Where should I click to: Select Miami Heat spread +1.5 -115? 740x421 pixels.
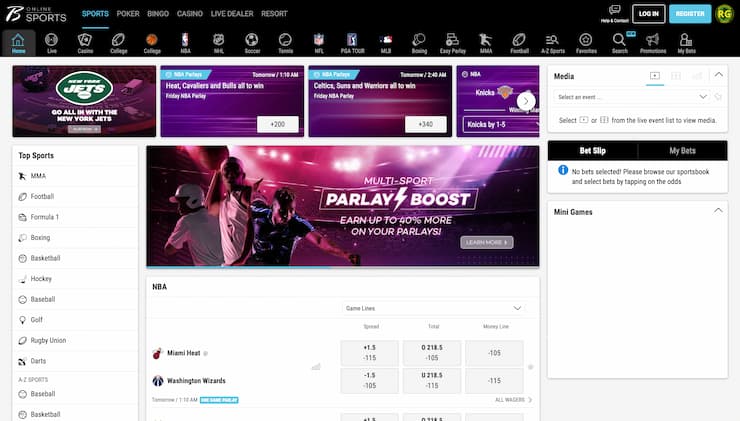(x=370, y=353)
